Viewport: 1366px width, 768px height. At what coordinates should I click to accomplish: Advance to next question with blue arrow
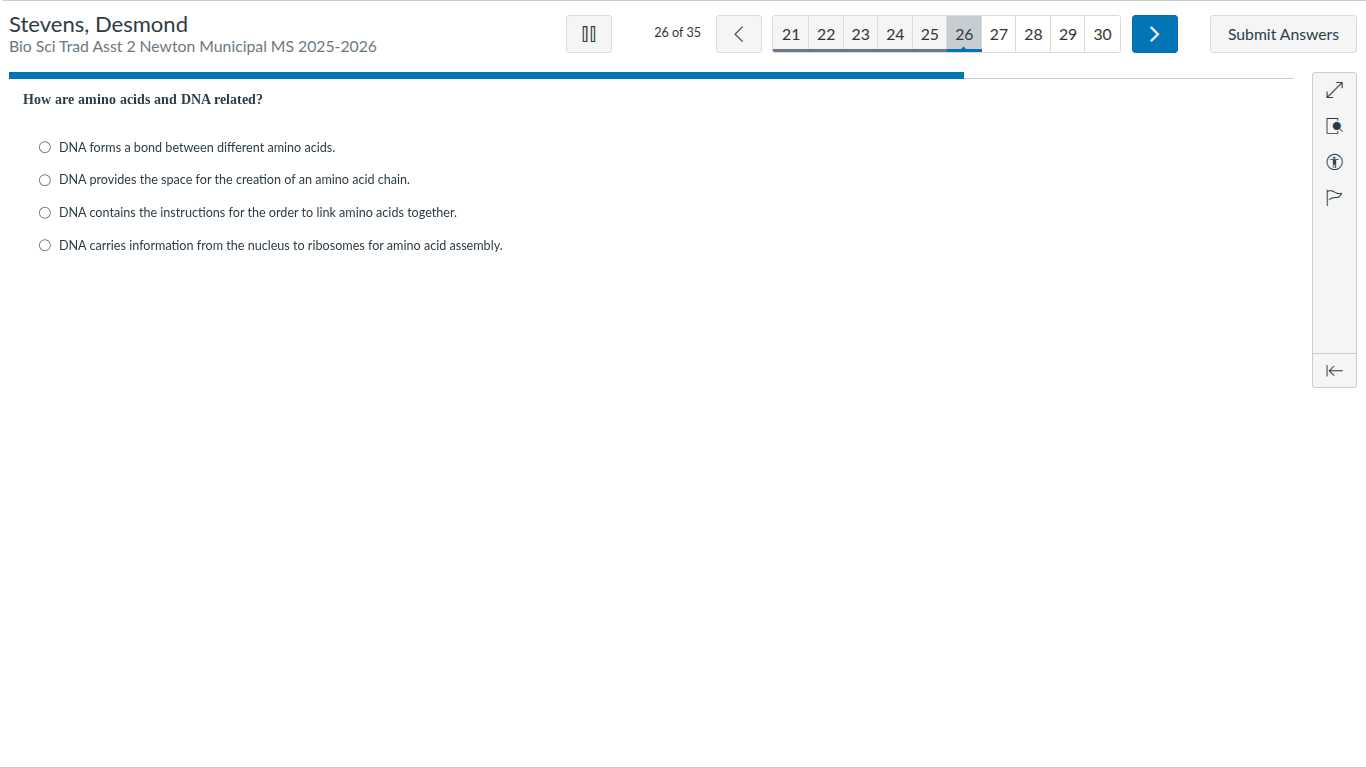(1155, 34)
